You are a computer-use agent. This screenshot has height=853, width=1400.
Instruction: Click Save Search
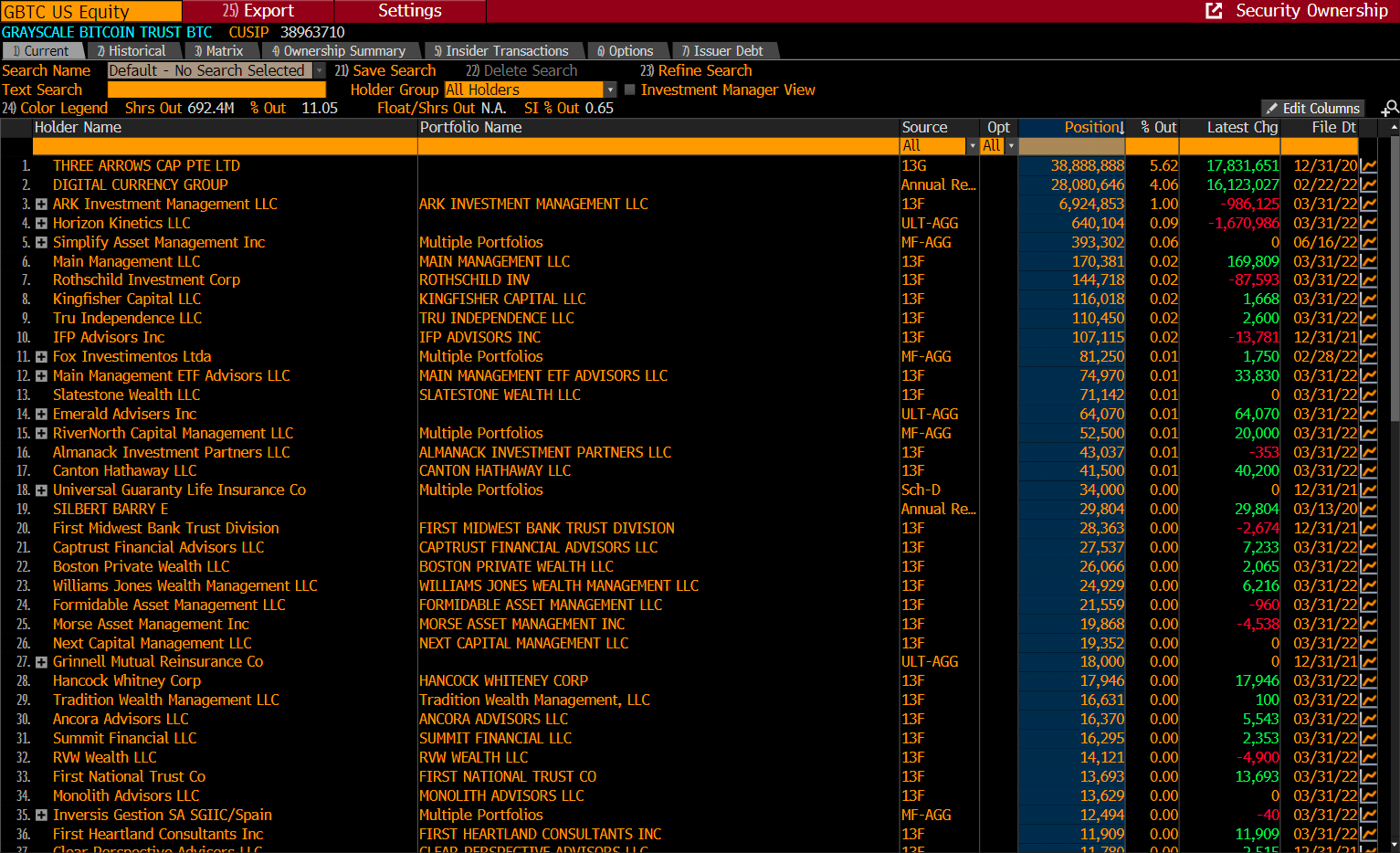tap(385, 70)
